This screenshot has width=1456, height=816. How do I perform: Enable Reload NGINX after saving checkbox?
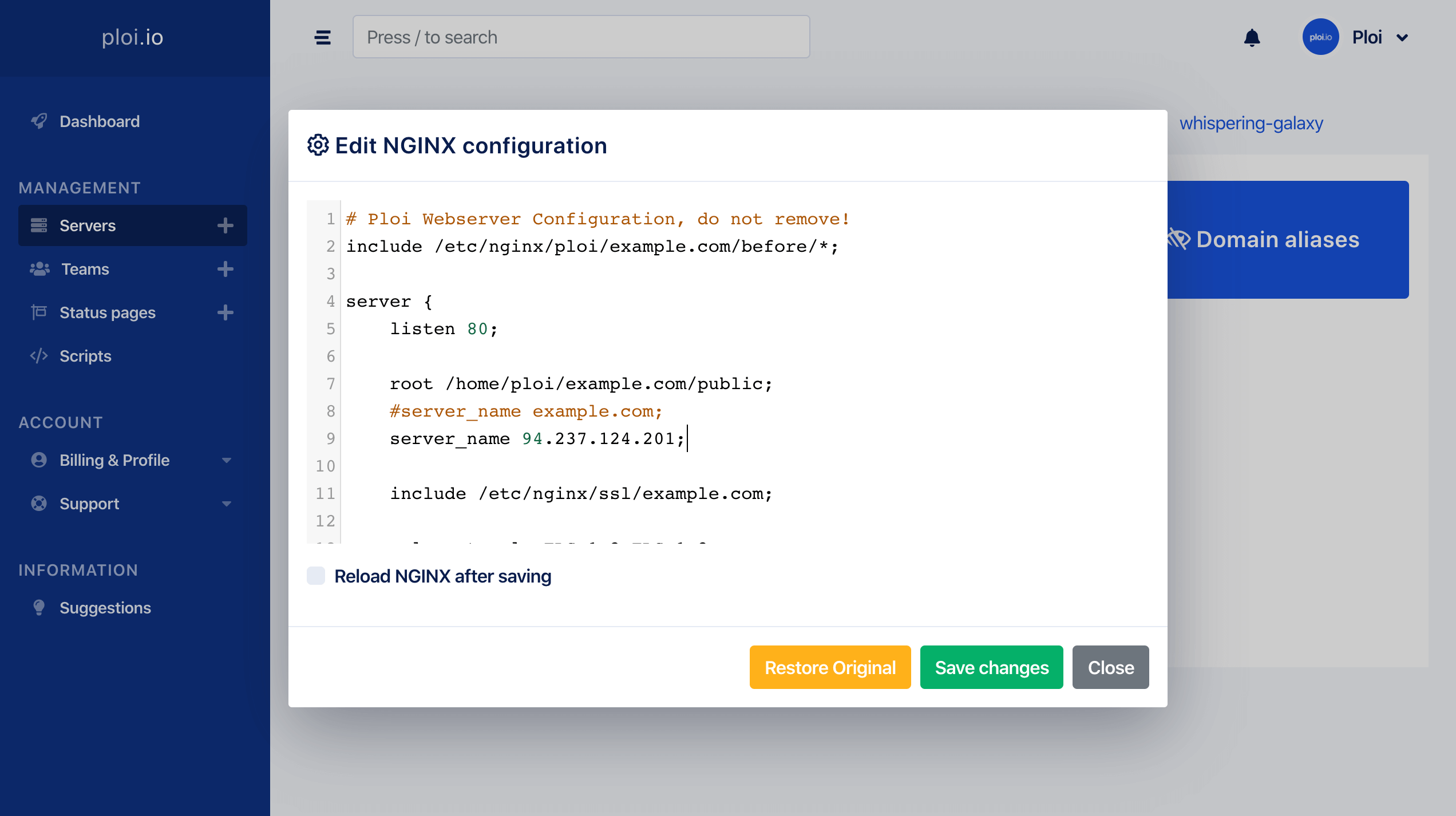pyautogui.click(x=316, y=576)
